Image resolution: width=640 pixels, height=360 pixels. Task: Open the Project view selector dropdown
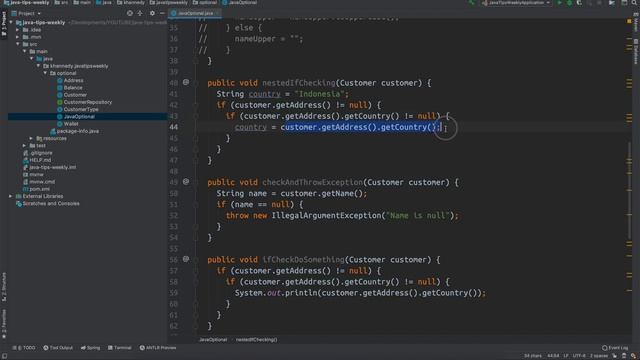tap(26, 13)
